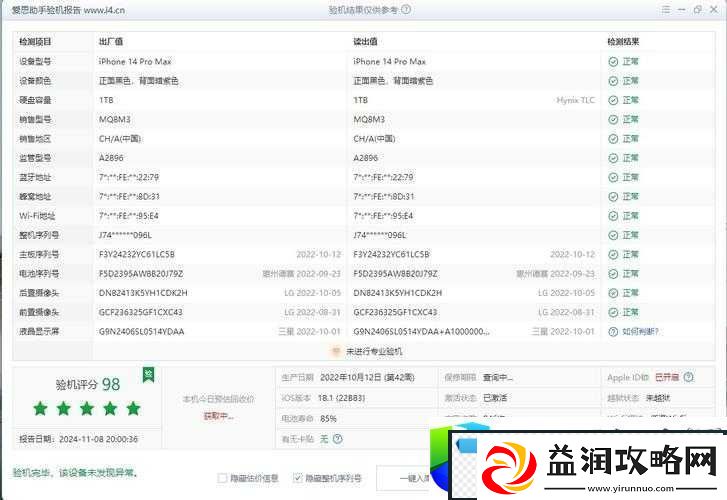
Task: Click the 生产日期 2022年10月12日 value
Action: pyautogui.click(x=367, y=378)
